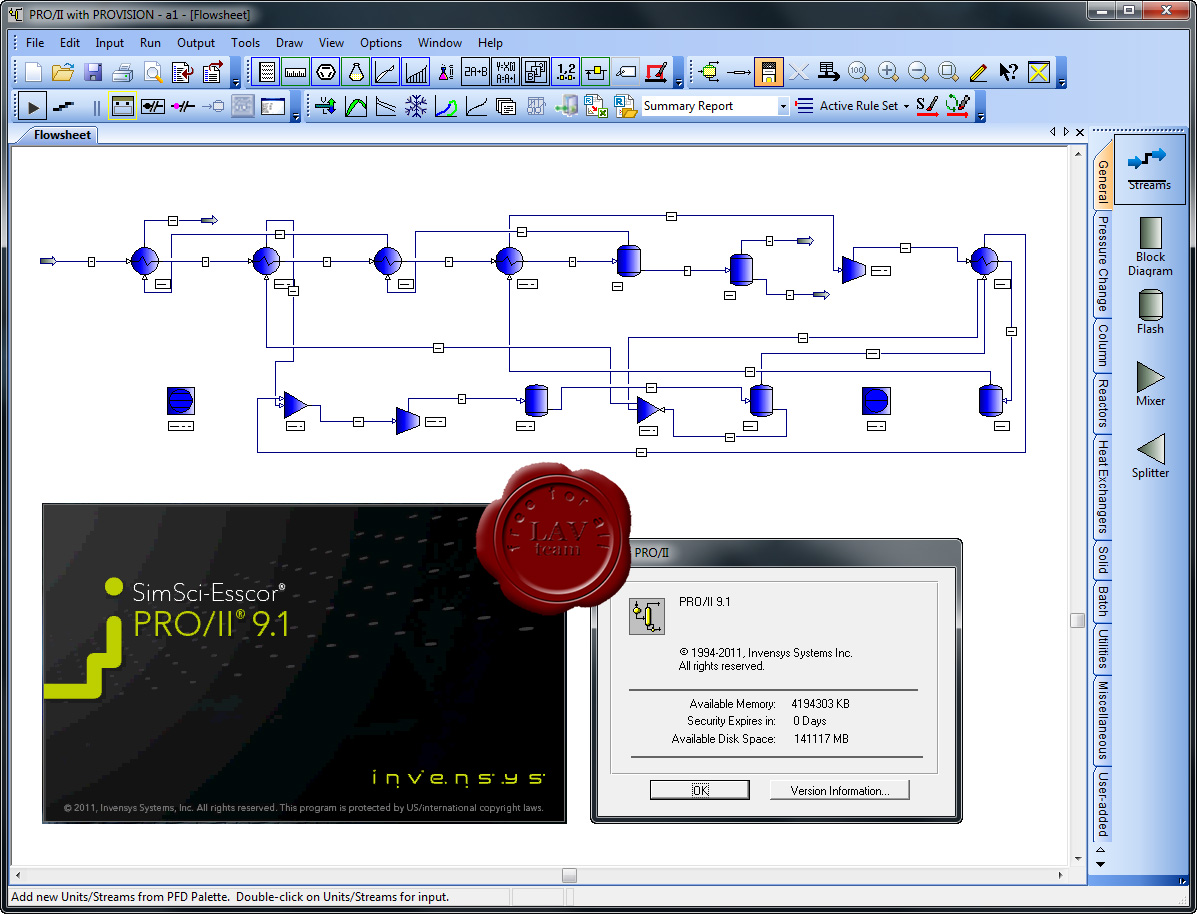Create a new simulation file
Image resolution: width=1197 pixels, height=914 pixels.
click(x=33, y=73)
